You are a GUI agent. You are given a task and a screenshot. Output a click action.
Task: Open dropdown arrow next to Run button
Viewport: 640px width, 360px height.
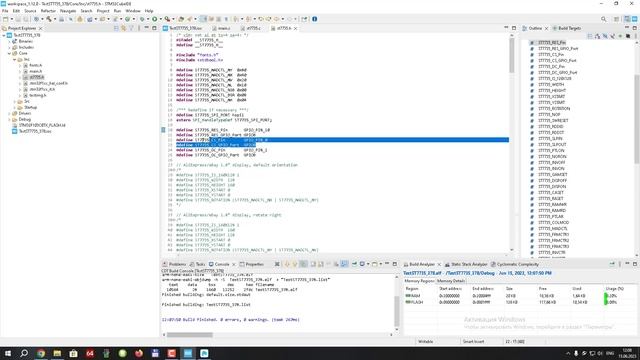coord(160,19)
